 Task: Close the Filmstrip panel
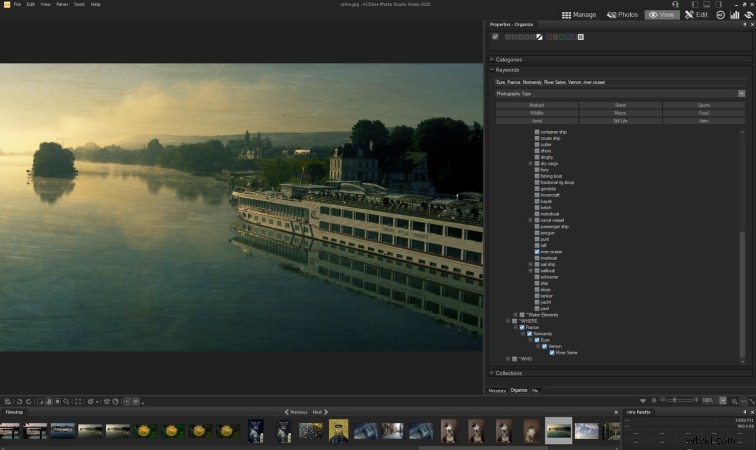coord(616,412)
